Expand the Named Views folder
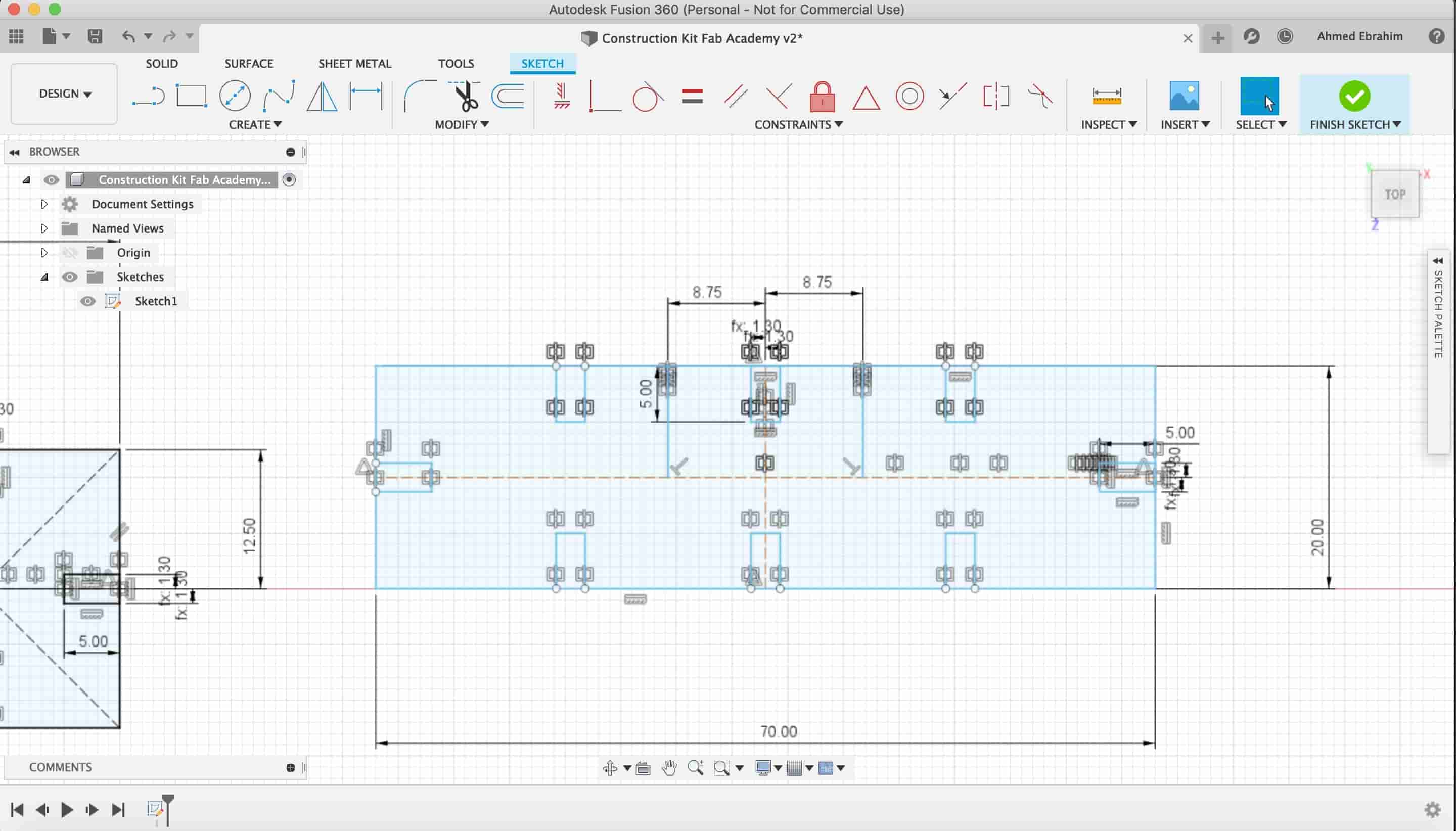Image resolution: width=1456 pixels, height=831 pixels. click(44, 228)
